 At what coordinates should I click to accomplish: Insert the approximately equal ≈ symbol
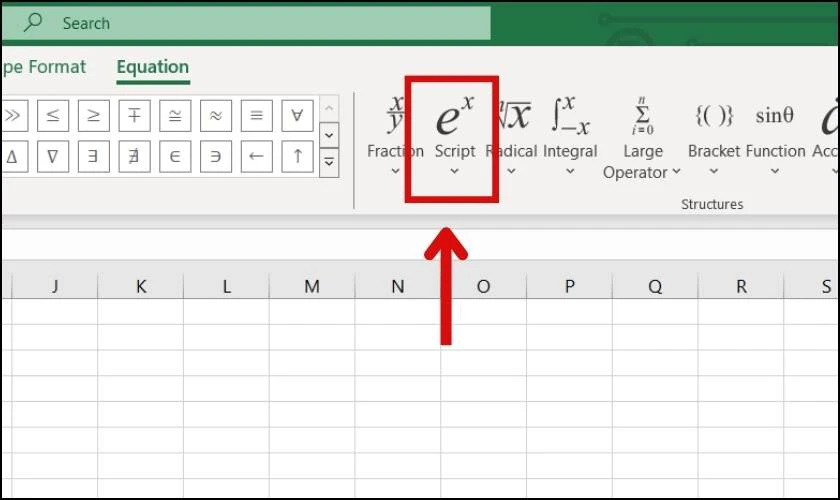pos(215,115)
